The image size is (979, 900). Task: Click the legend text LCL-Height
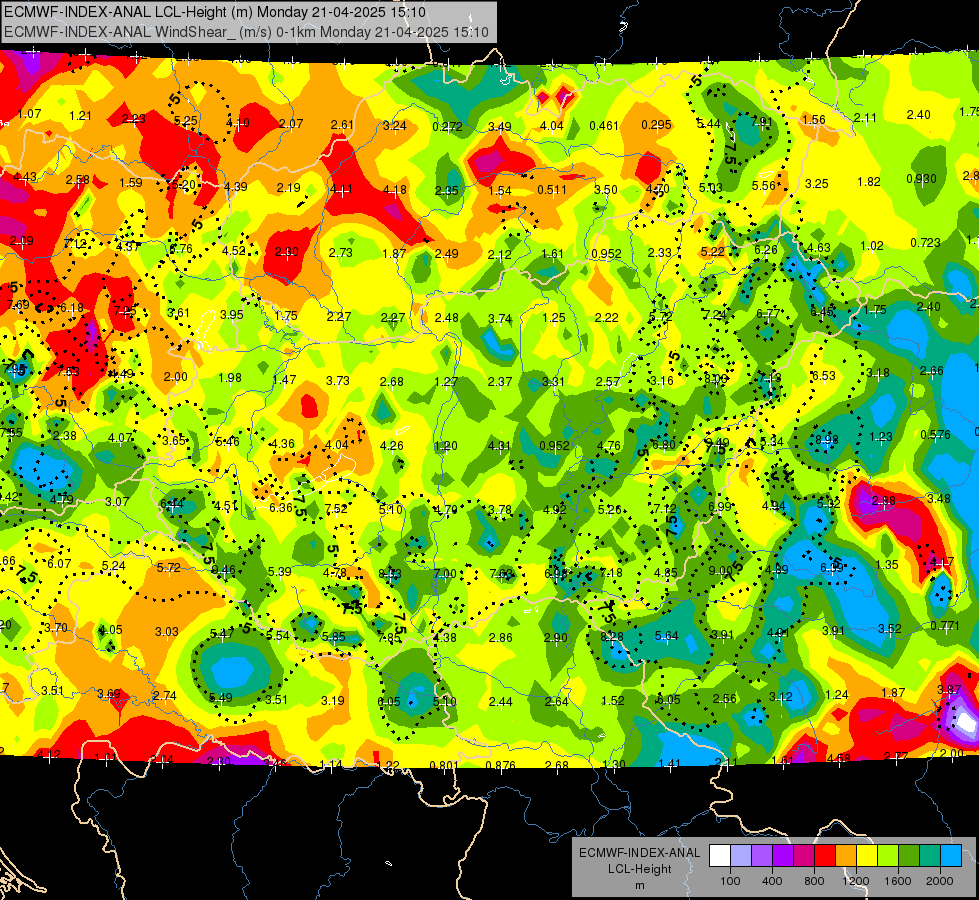pyautogui.click(x=640, y=869)
